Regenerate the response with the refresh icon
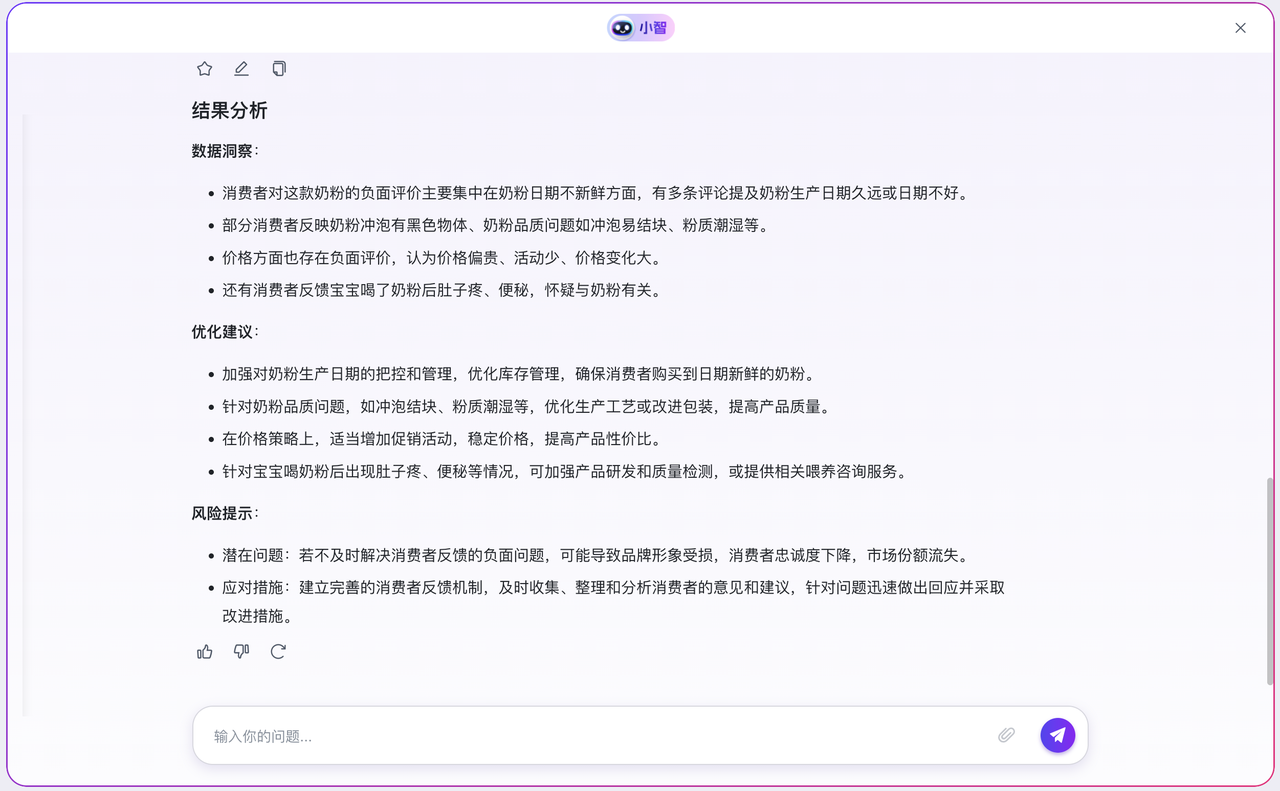Screen dimensions: 1280x791 (x=278, y=652)
